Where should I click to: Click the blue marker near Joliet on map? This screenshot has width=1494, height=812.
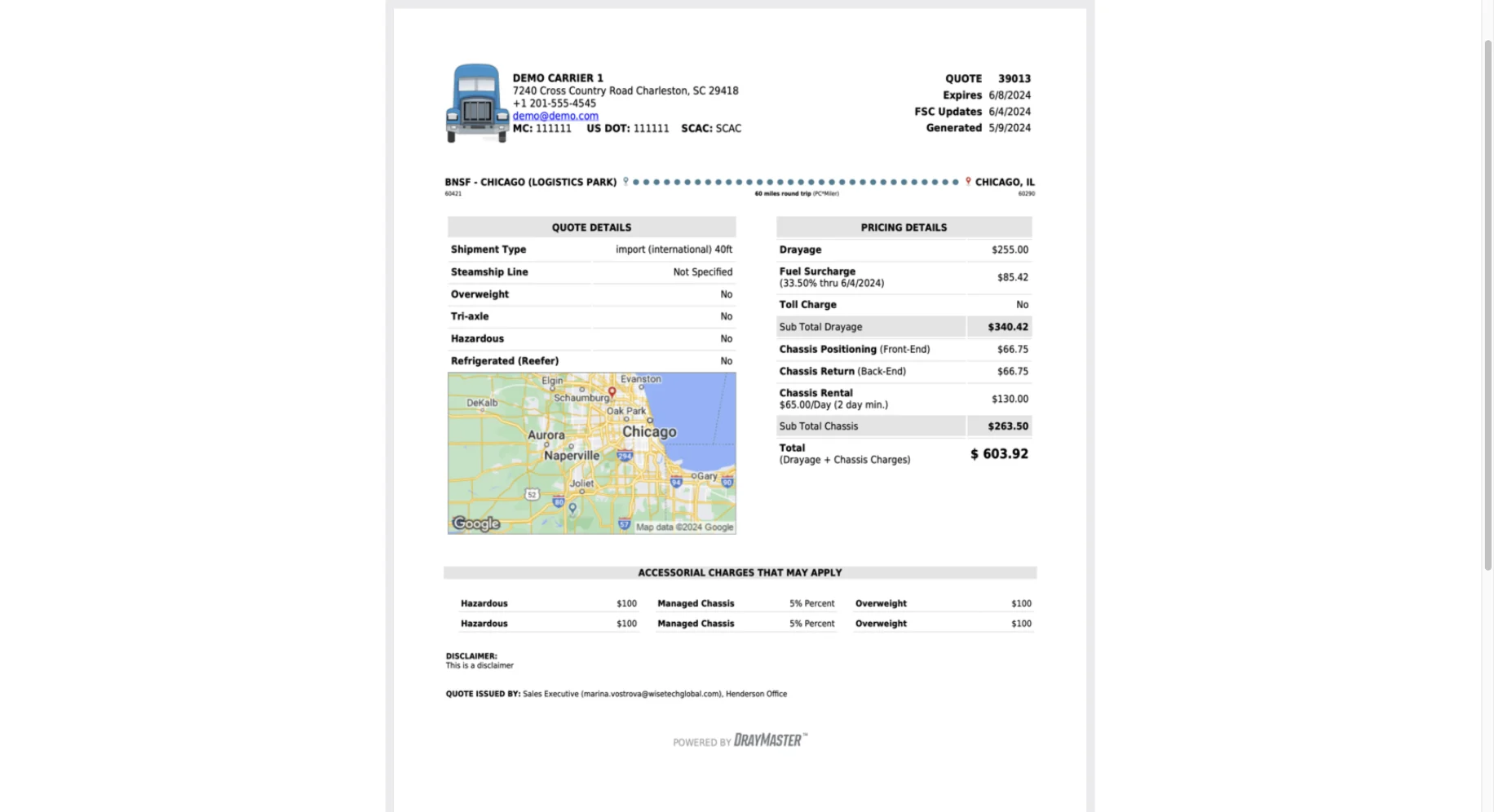pyautogui.click(x=572, y=508)
